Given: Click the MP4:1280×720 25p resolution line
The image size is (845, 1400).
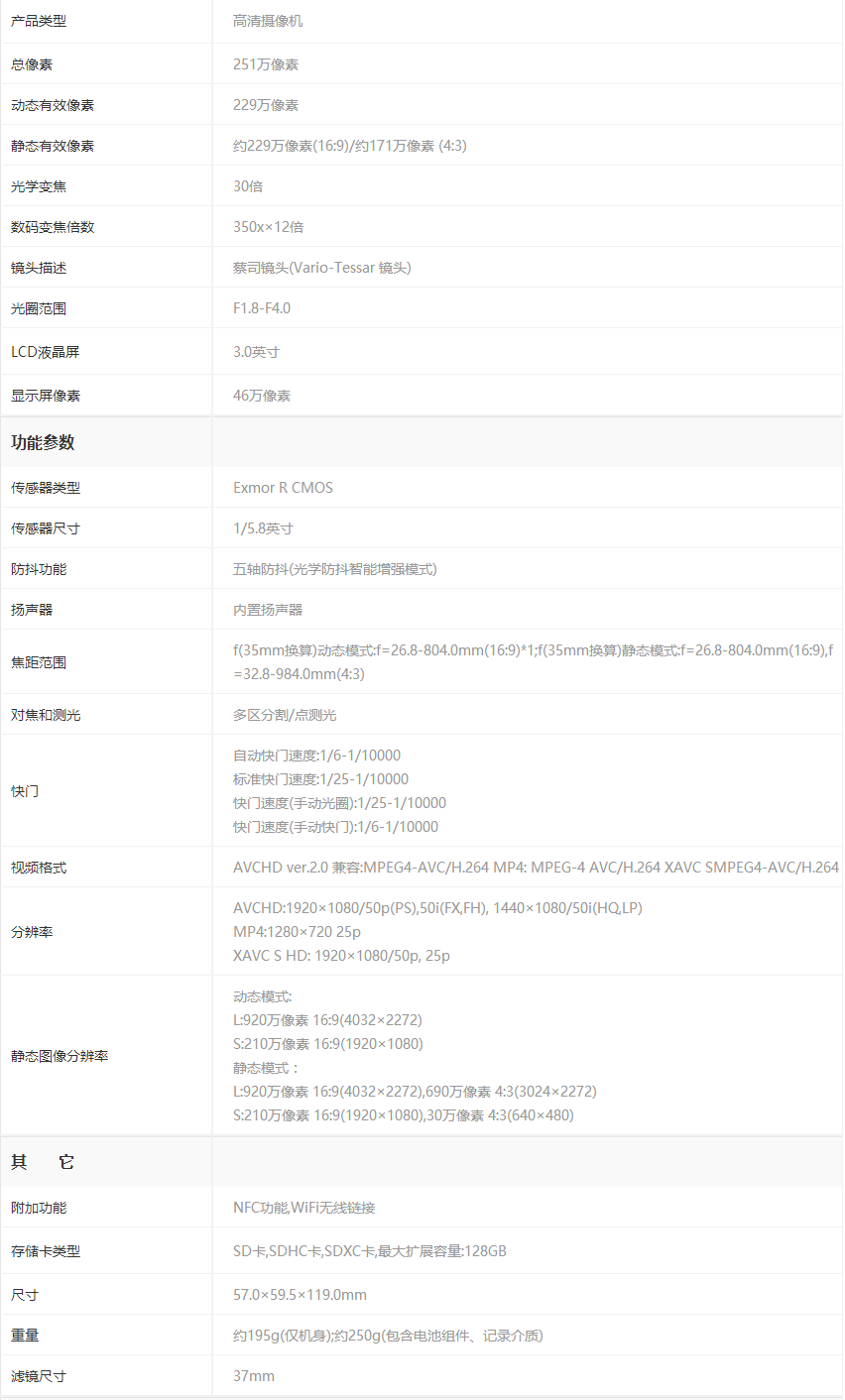Looking at the screenshot, I should 297,932.
